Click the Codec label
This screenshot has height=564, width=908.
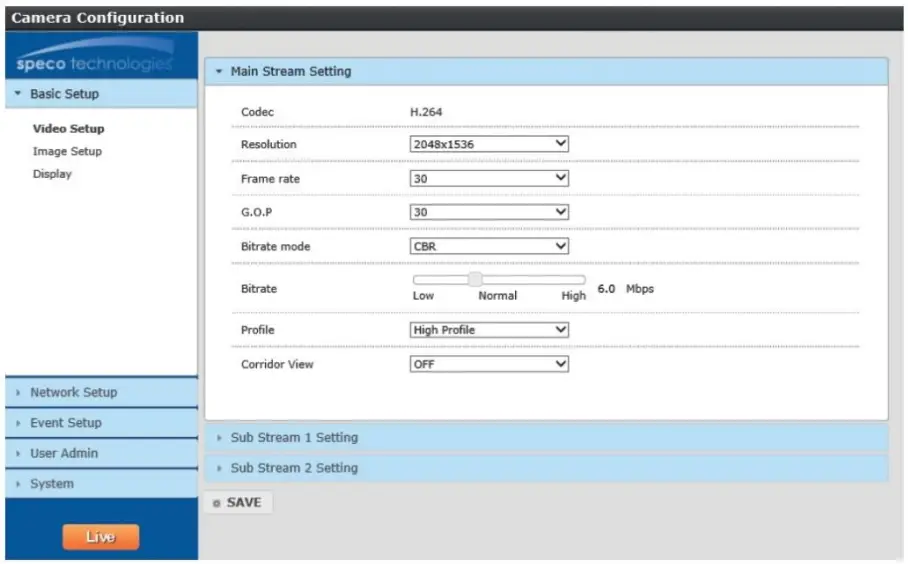point(257,112)
